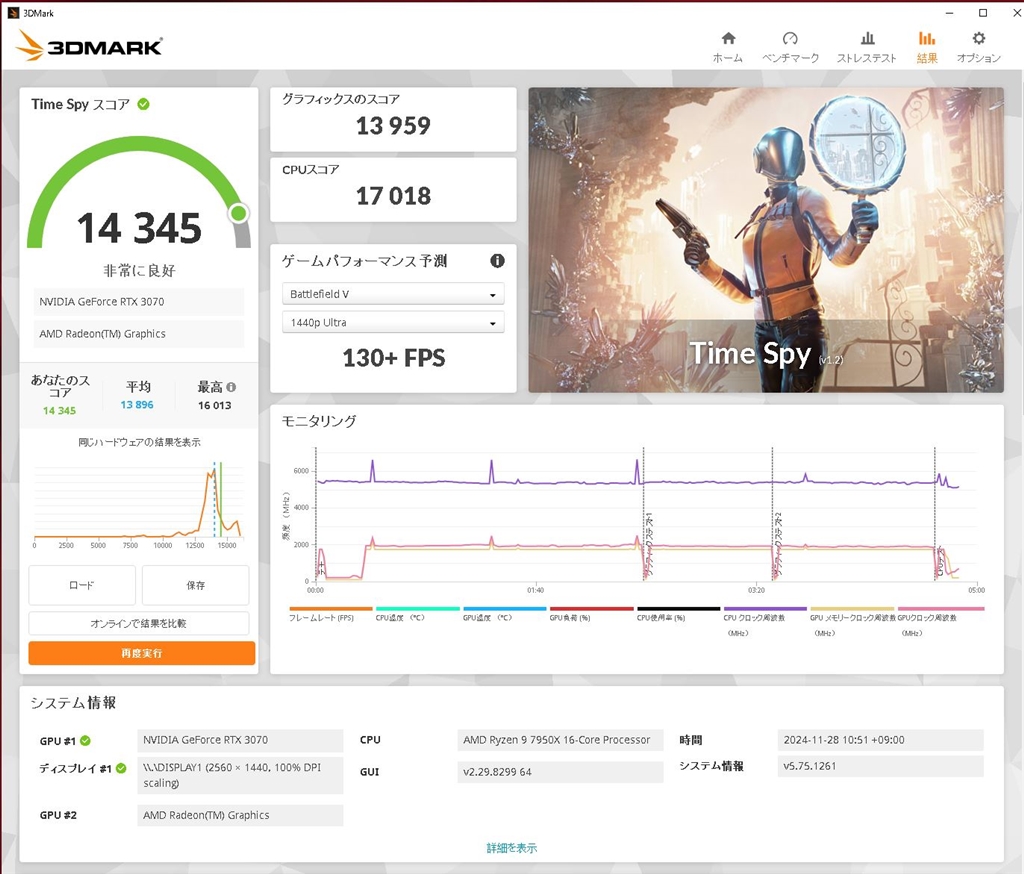Open the ストレステスト chart icon
The height and width of the screenshot is (874, 1024).
coord(867,38)
